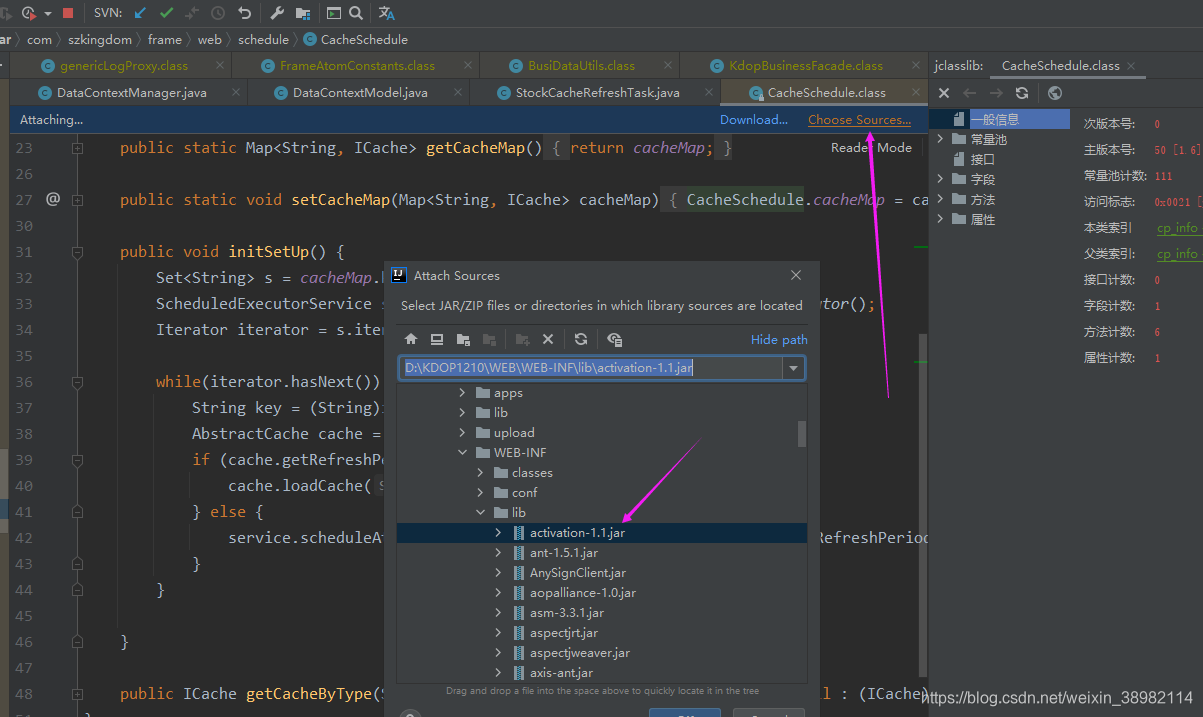Screen dimensions: 1203x717
Task: Select aspectjweaver.jar in tree
Action: pos(580,652)
